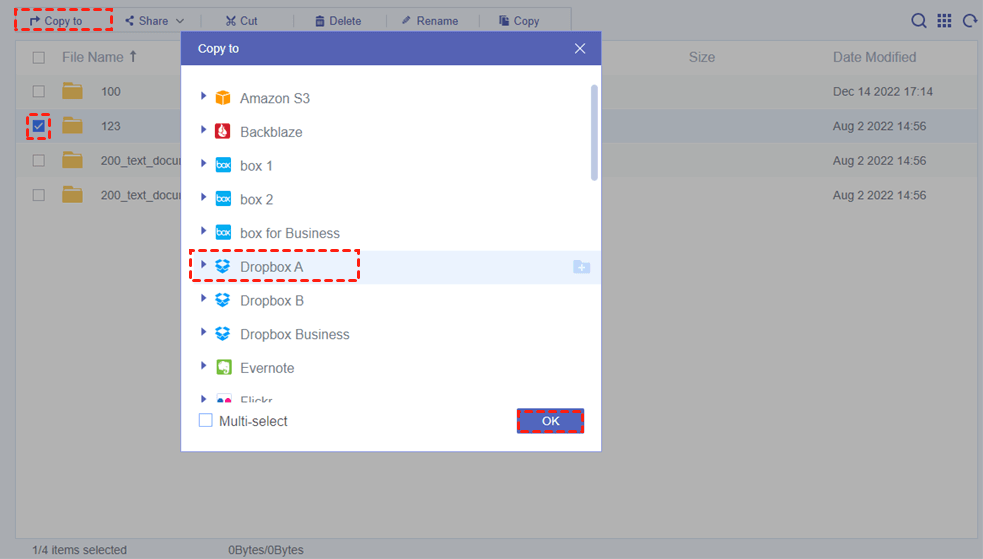This screenshot has width=983, height=559.
Task: Click Cut in the toolbar
Action: 241,21
